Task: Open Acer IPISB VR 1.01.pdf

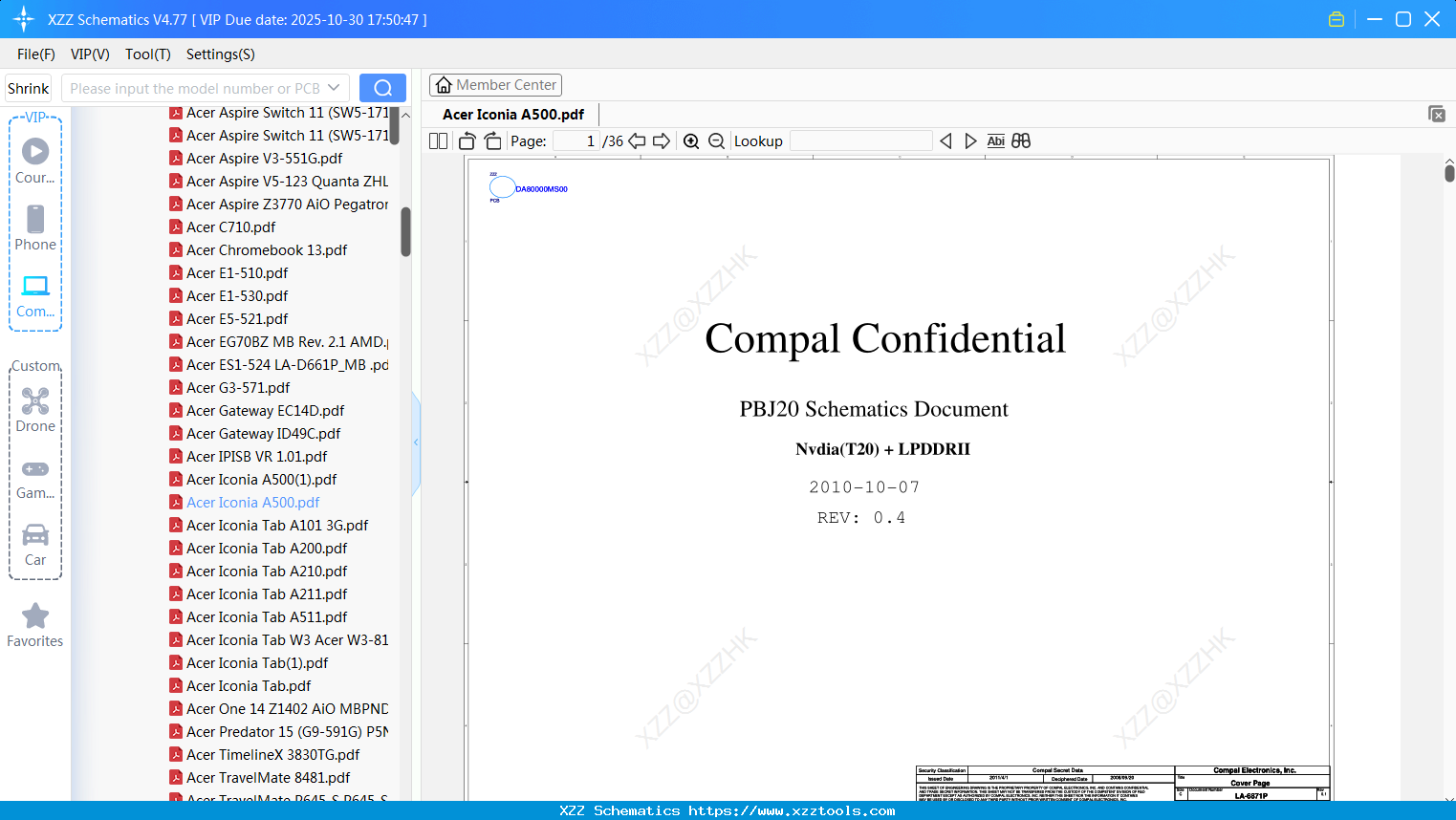Action: click(257, 456)
